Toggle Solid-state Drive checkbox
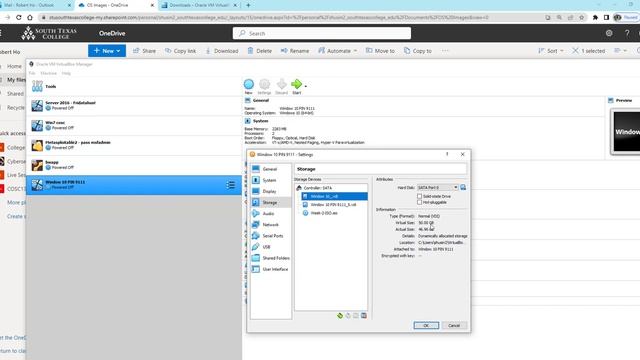This screenshot has width=640, height=360. (419, 196)
